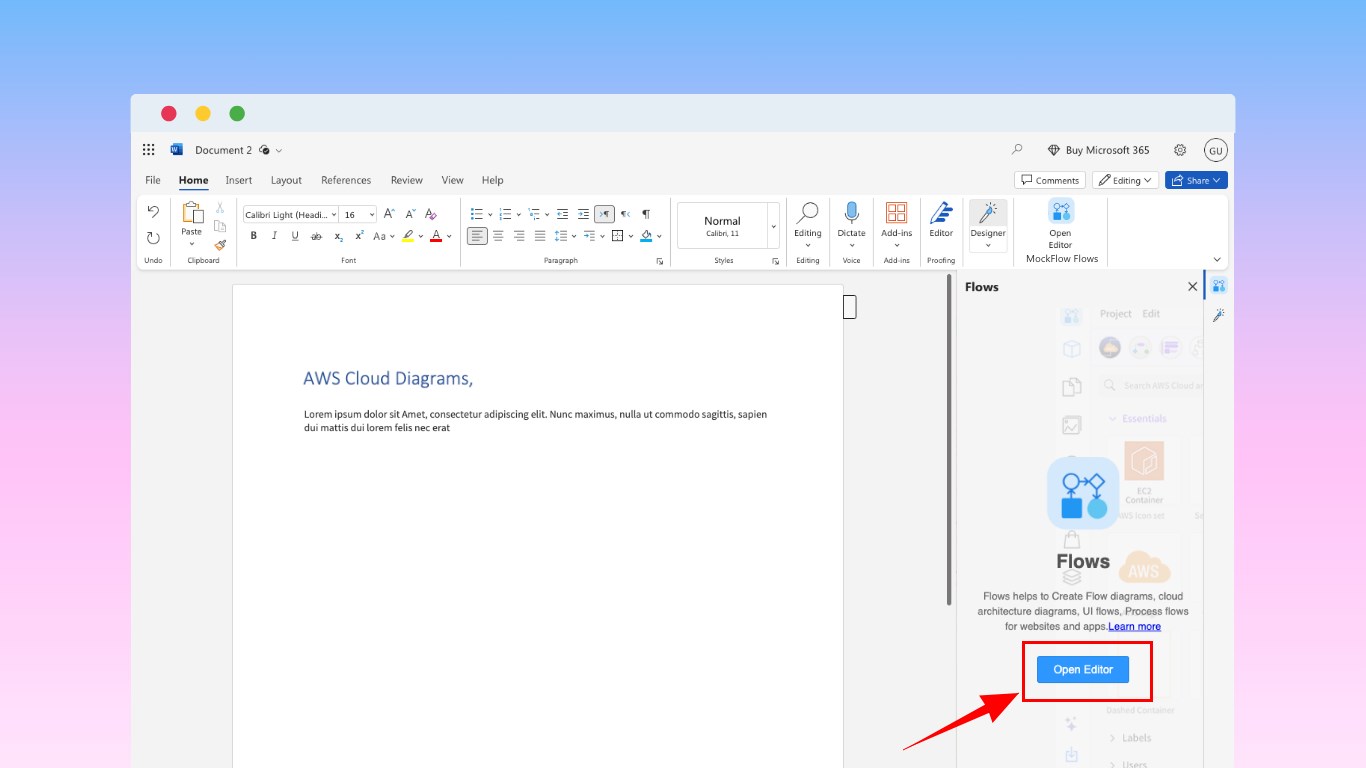Click the Cut scissors icon
Image resolution: width=1366 pixels, height=768 pixels.
[220, 208]
